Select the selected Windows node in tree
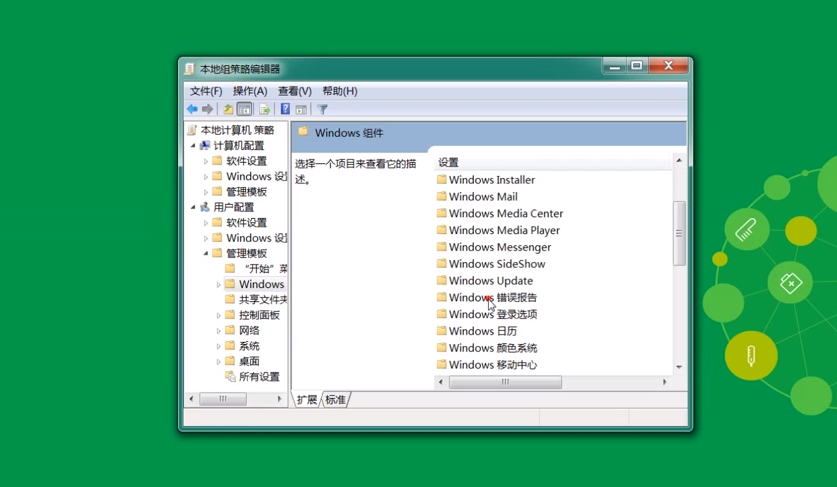This screenshot has height=487, width=837. coord(262,284)
